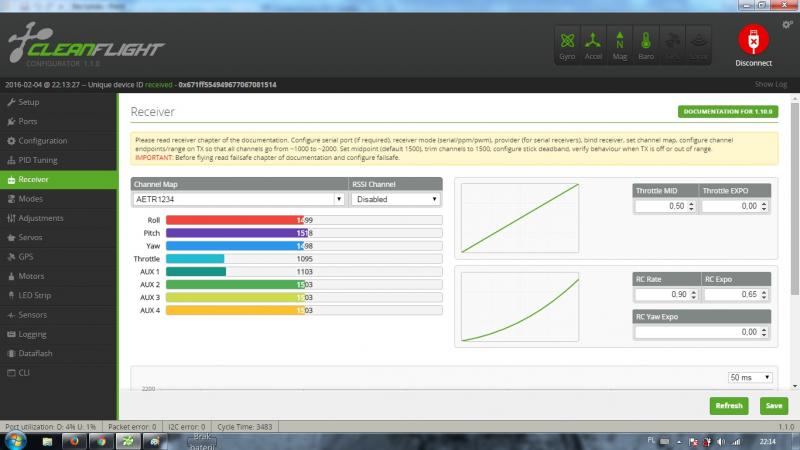The width and height of the screenshot is (800, 450).
Task: Open options via top-right gear icon
Action: (787, 24)
